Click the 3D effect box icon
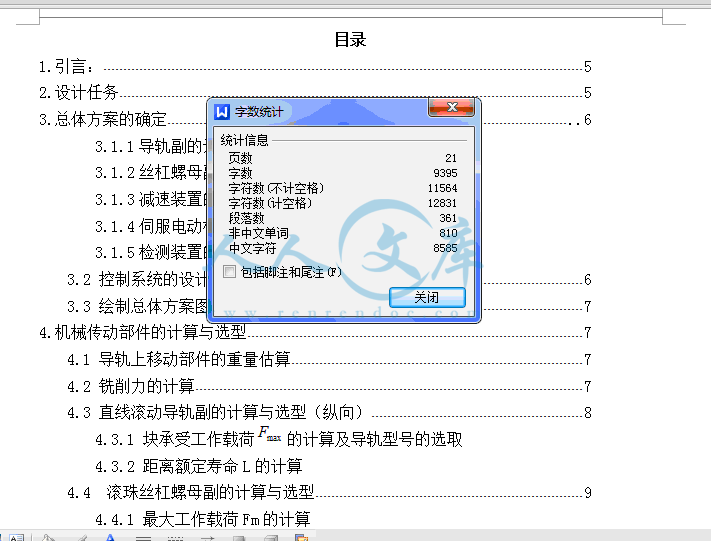The width and height of the screenshot is (711, 541). pos(270,538)
